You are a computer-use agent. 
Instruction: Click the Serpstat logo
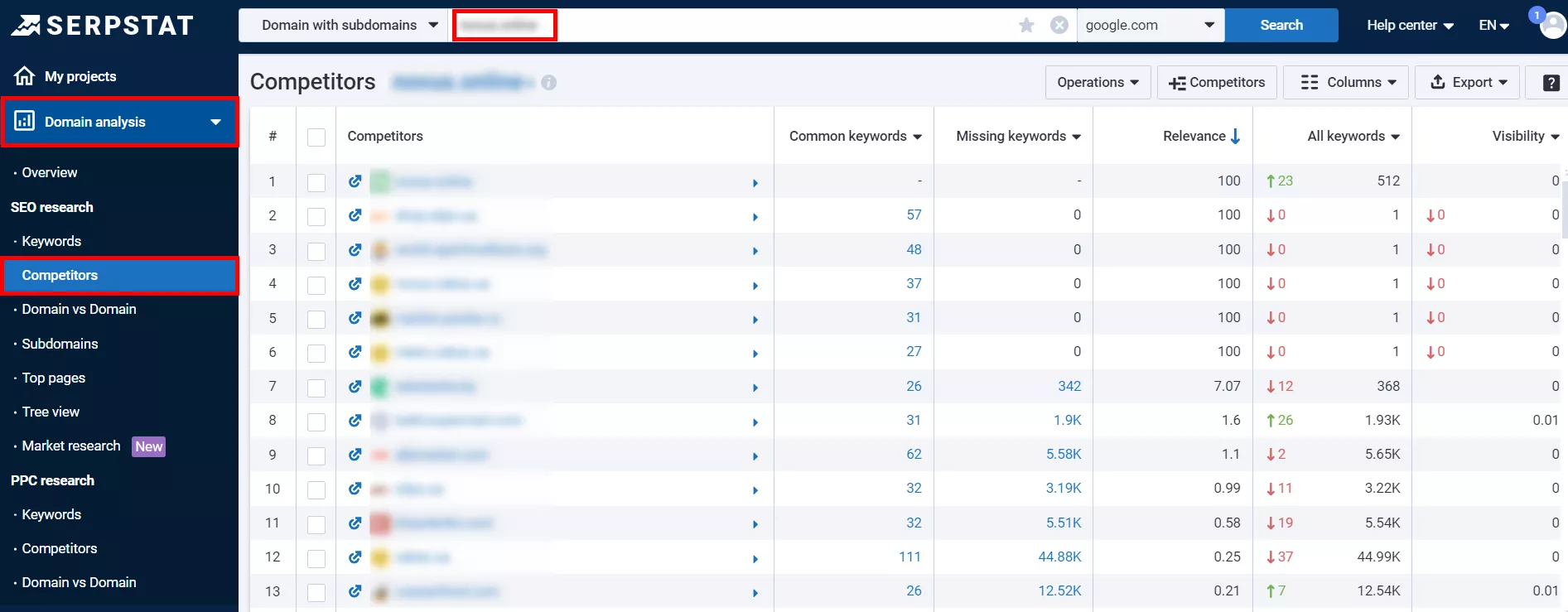tap(103, 26)
